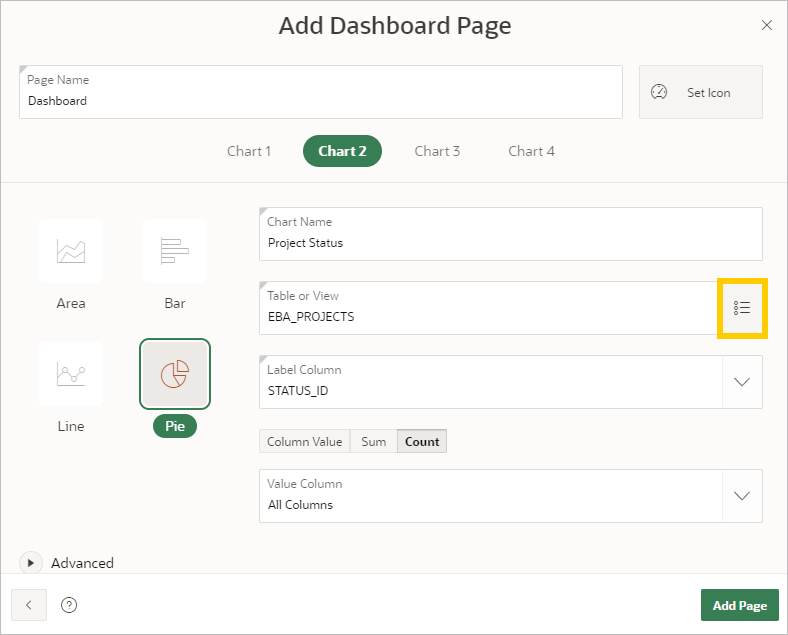This screenshot has width=788, height=635.
Task: Click into the Table or View field
Action: [x=490, y=308]
